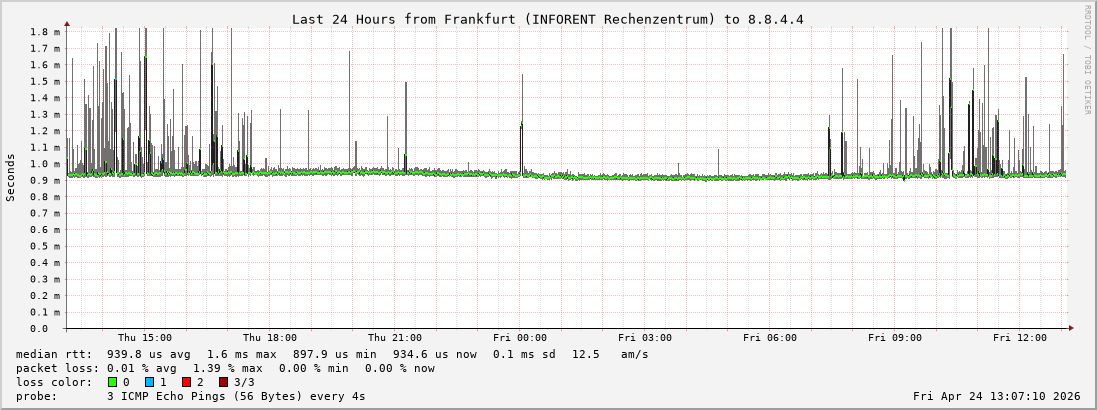Select the Thu 21:00 time axis label
The height and width of the screenshot is (410, 1097).
[394, 338]
